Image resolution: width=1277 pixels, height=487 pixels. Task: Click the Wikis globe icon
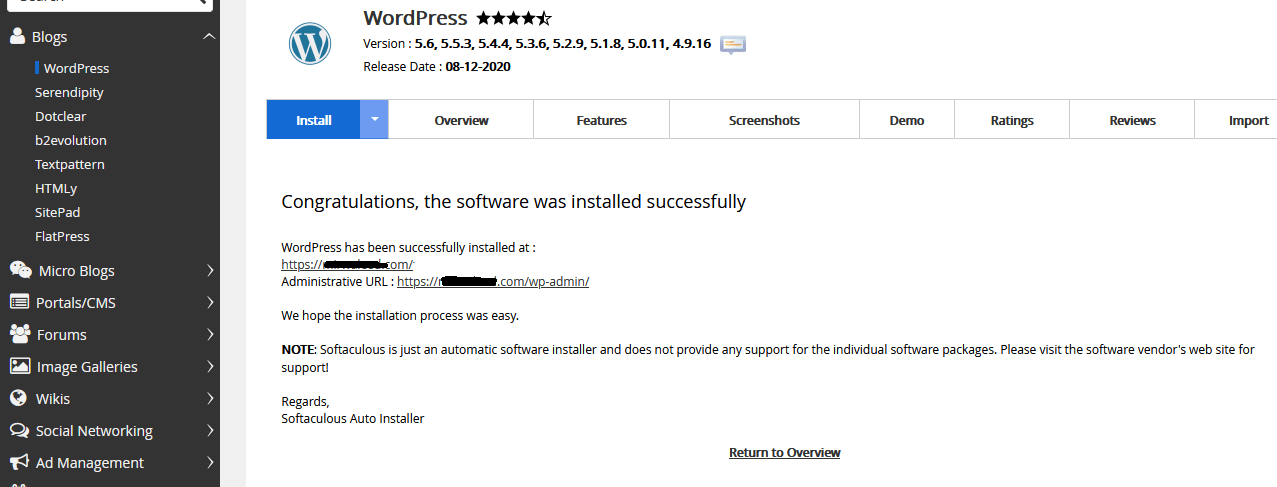pyautogui.click(x=18, y=398)
